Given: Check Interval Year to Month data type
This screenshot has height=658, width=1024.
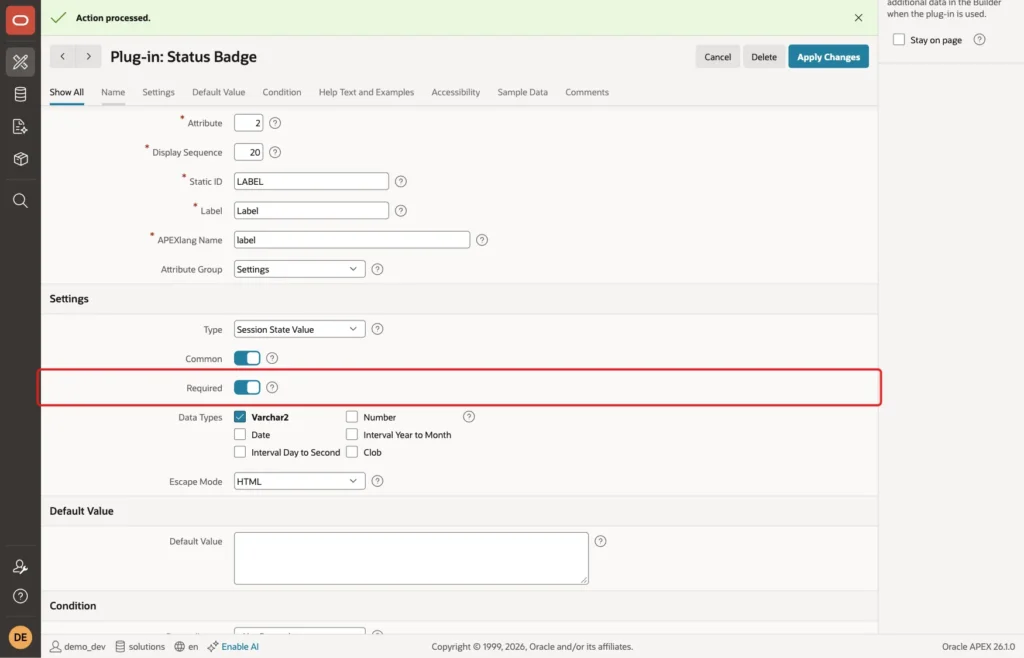Looking at the screenshot, I should pos(352,434).
